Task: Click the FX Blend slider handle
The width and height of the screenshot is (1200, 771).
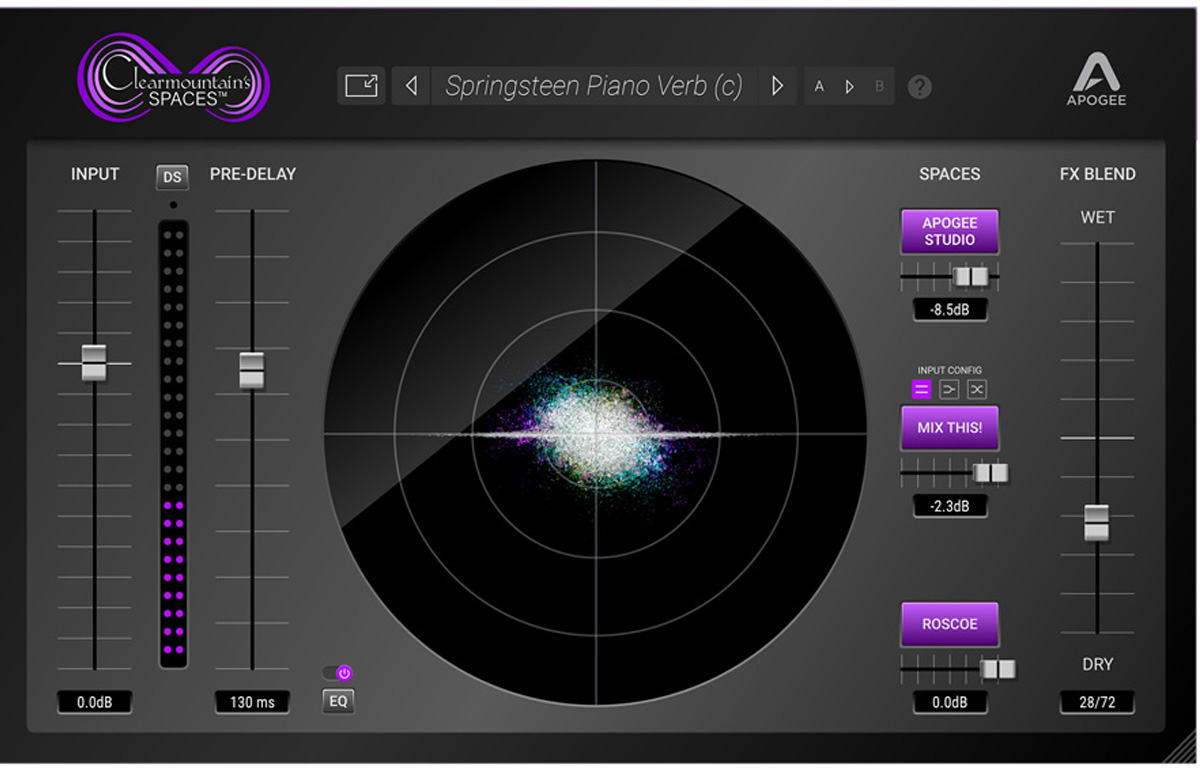Action: click(1097, 522)
